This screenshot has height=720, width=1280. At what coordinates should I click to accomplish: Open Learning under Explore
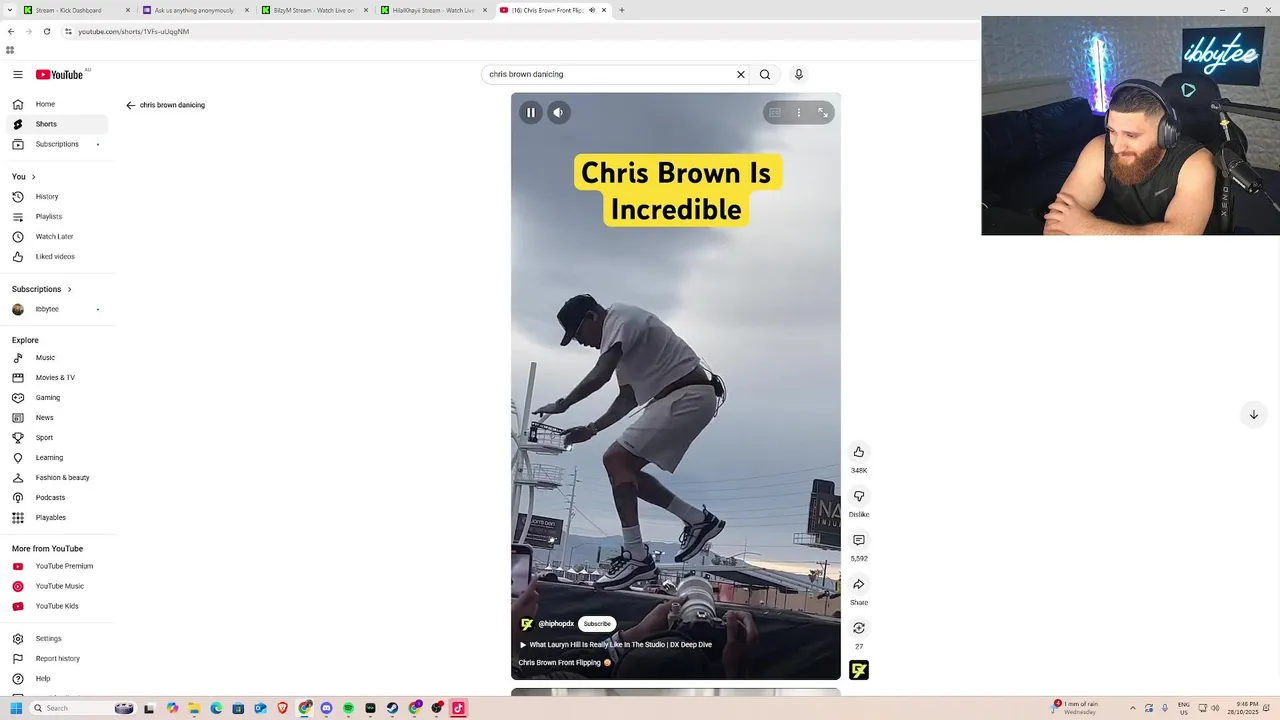57,458
